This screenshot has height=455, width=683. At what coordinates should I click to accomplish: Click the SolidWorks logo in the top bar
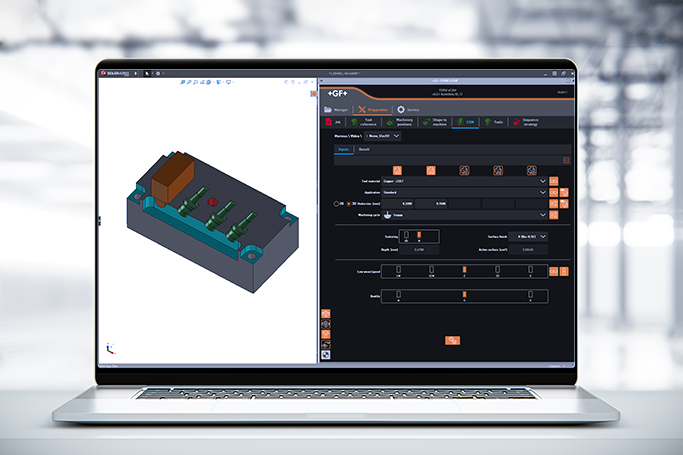coord(114,73)
